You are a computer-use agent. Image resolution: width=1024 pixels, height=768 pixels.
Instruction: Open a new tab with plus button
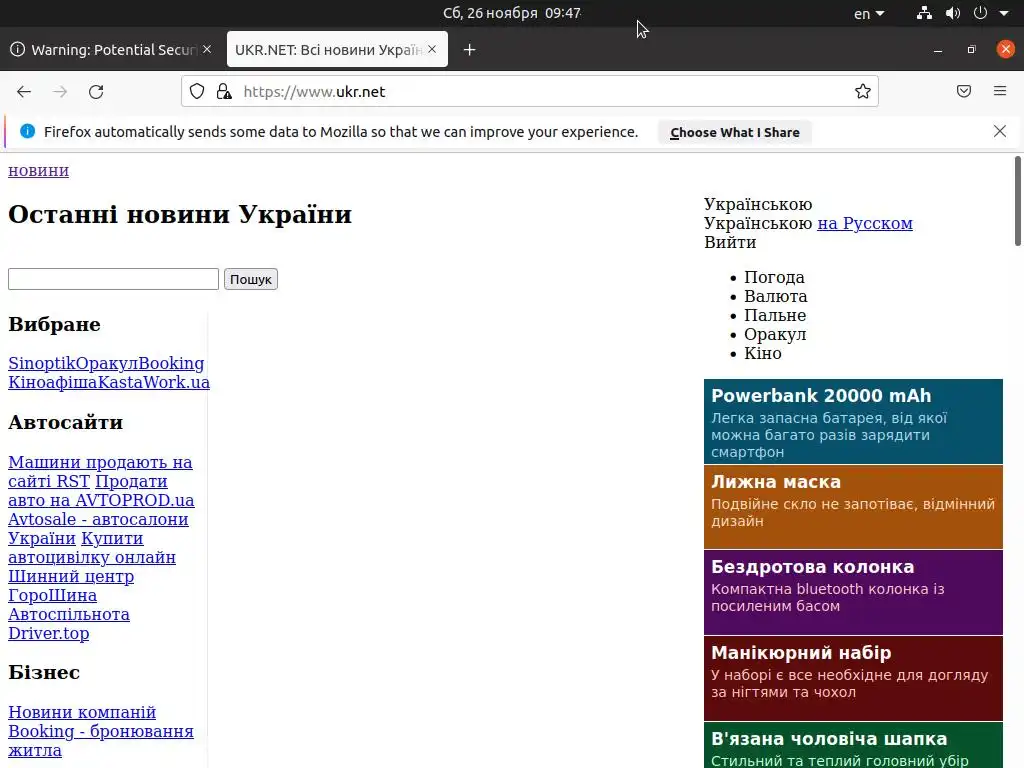(470, 50)
